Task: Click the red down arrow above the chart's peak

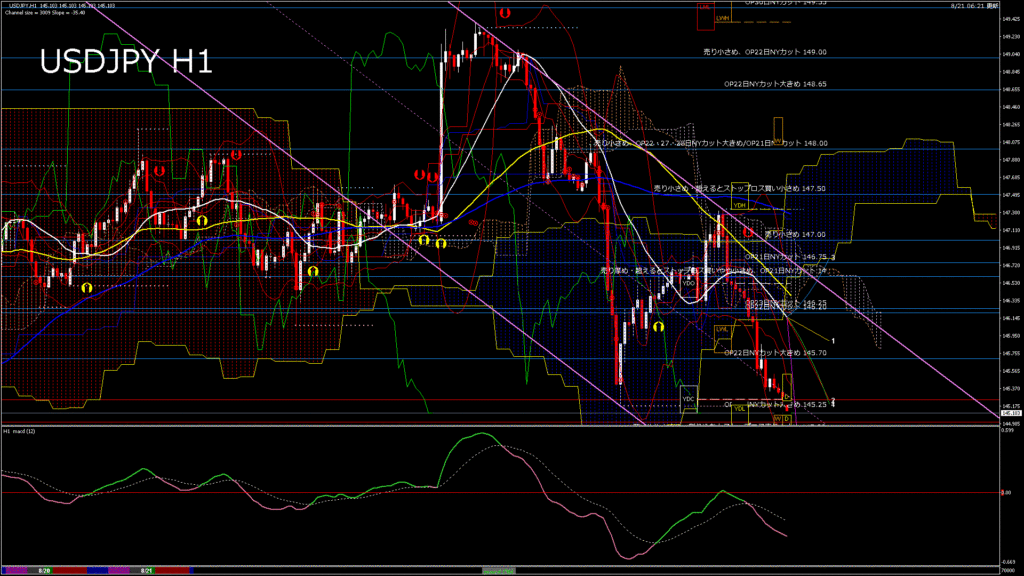Action: (x=505, y=12)
